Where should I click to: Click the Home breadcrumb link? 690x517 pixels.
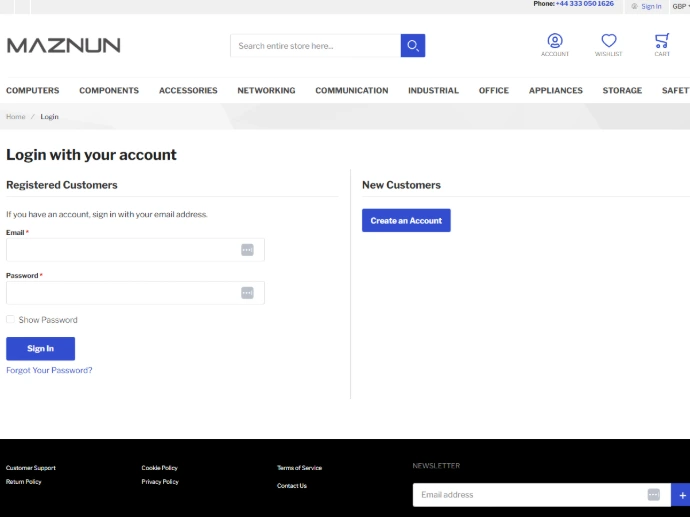point(16,117)
